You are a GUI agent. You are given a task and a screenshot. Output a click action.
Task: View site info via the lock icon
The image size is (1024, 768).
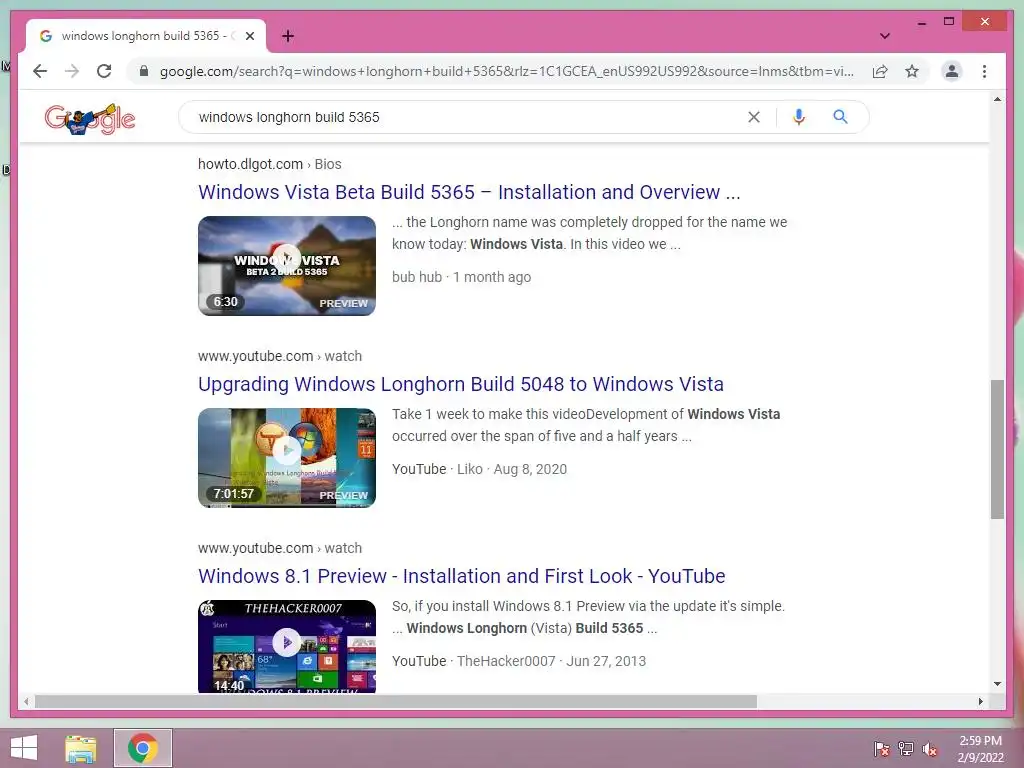pyautogui.click(x=144, y=71)
